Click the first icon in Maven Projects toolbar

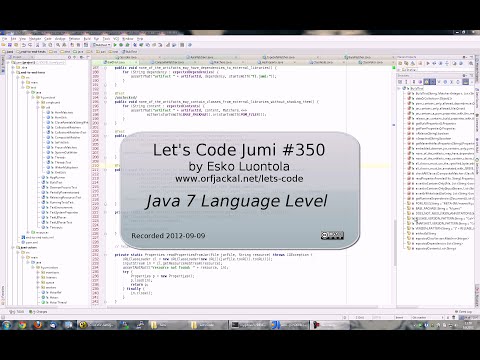400,63
